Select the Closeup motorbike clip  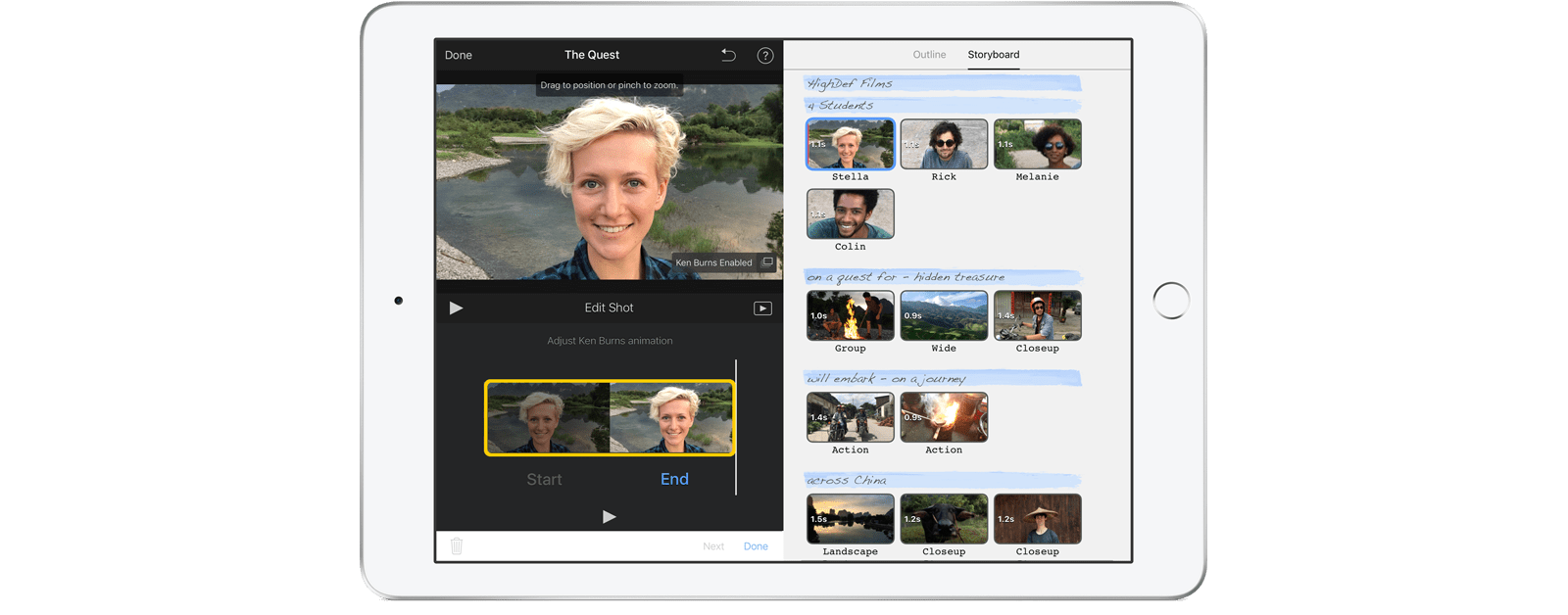(x=1038, y=315)
